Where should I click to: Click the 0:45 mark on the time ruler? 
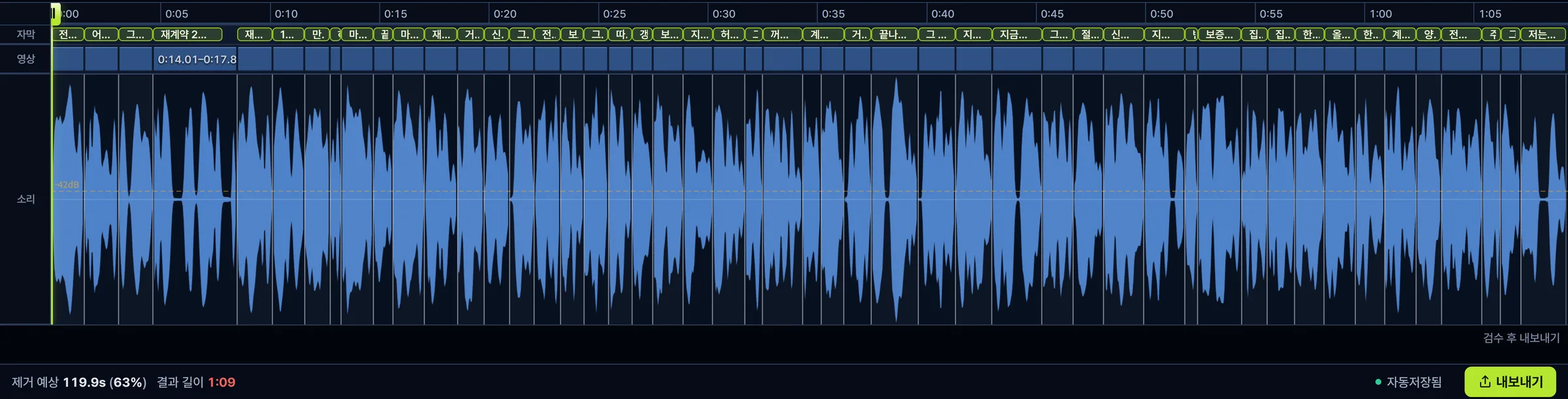click(1052, 14)
